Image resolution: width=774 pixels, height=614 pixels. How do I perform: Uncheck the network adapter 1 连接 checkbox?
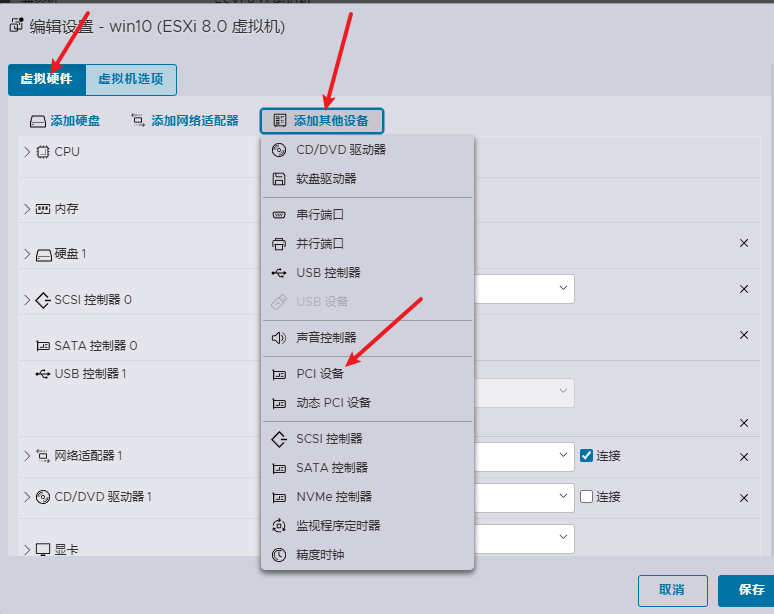[586, 456]
